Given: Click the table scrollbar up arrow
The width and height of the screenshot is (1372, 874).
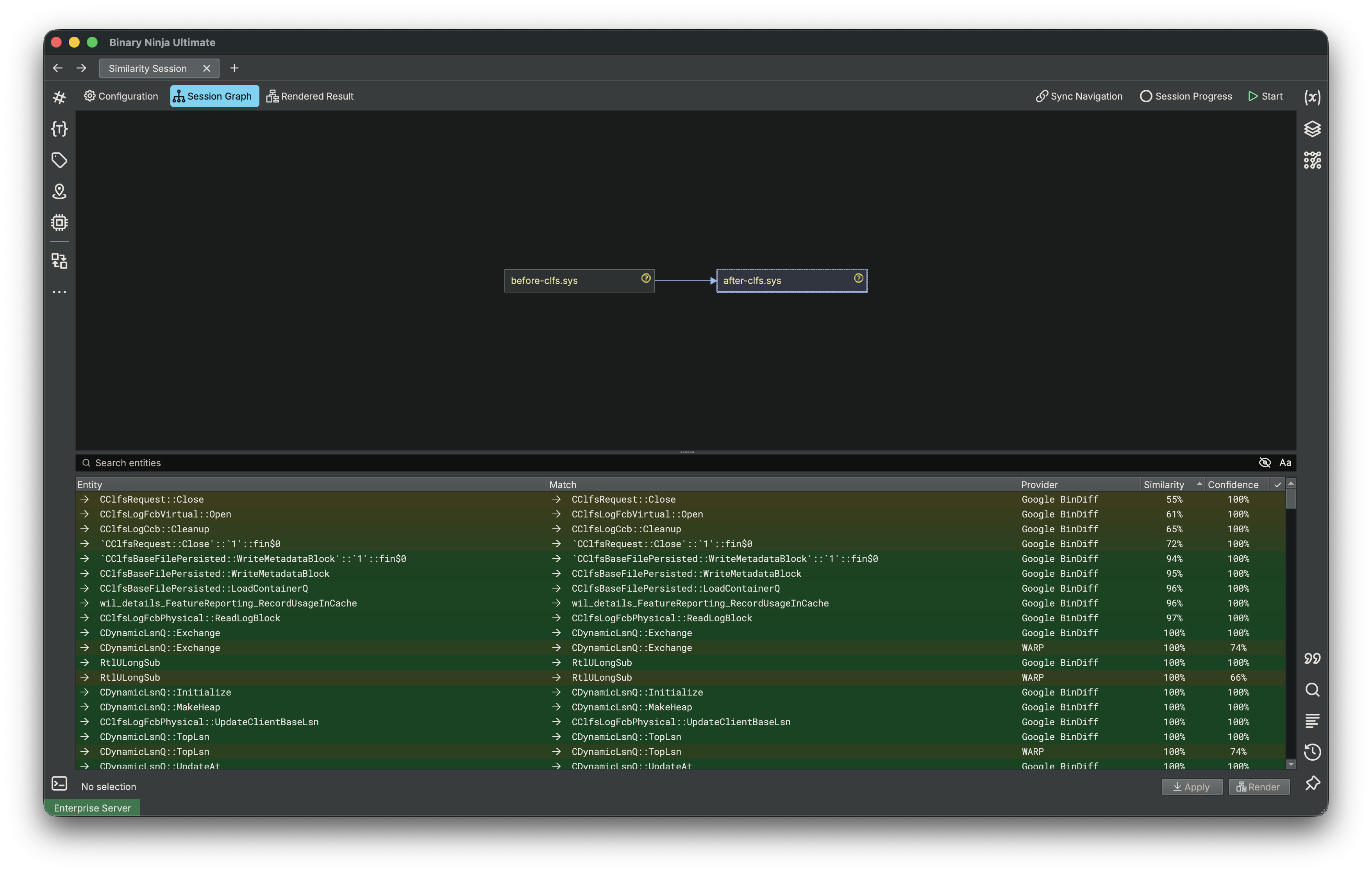Looking at the screenshot, I should 1290,484.
